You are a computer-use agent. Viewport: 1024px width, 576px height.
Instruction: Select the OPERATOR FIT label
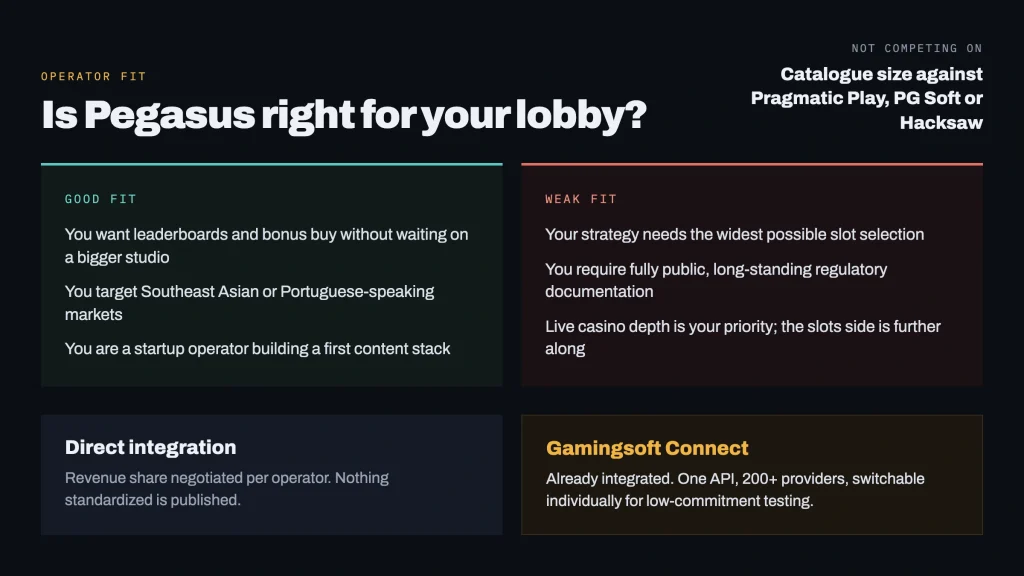click(93, 76)
